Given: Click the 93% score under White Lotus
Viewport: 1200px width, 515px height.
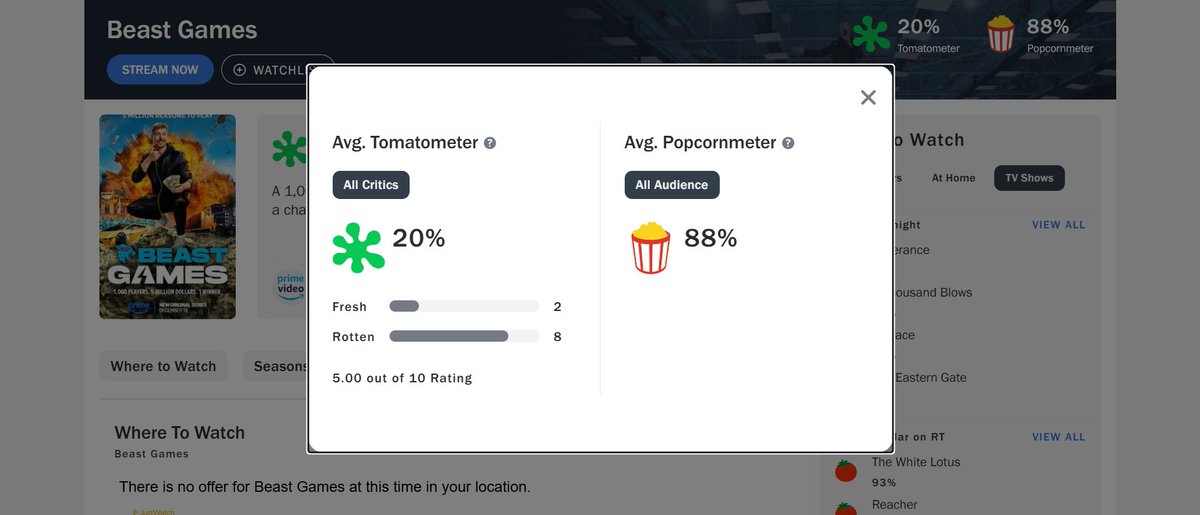Looking at the screenshot, I should [x=884, y=482].
